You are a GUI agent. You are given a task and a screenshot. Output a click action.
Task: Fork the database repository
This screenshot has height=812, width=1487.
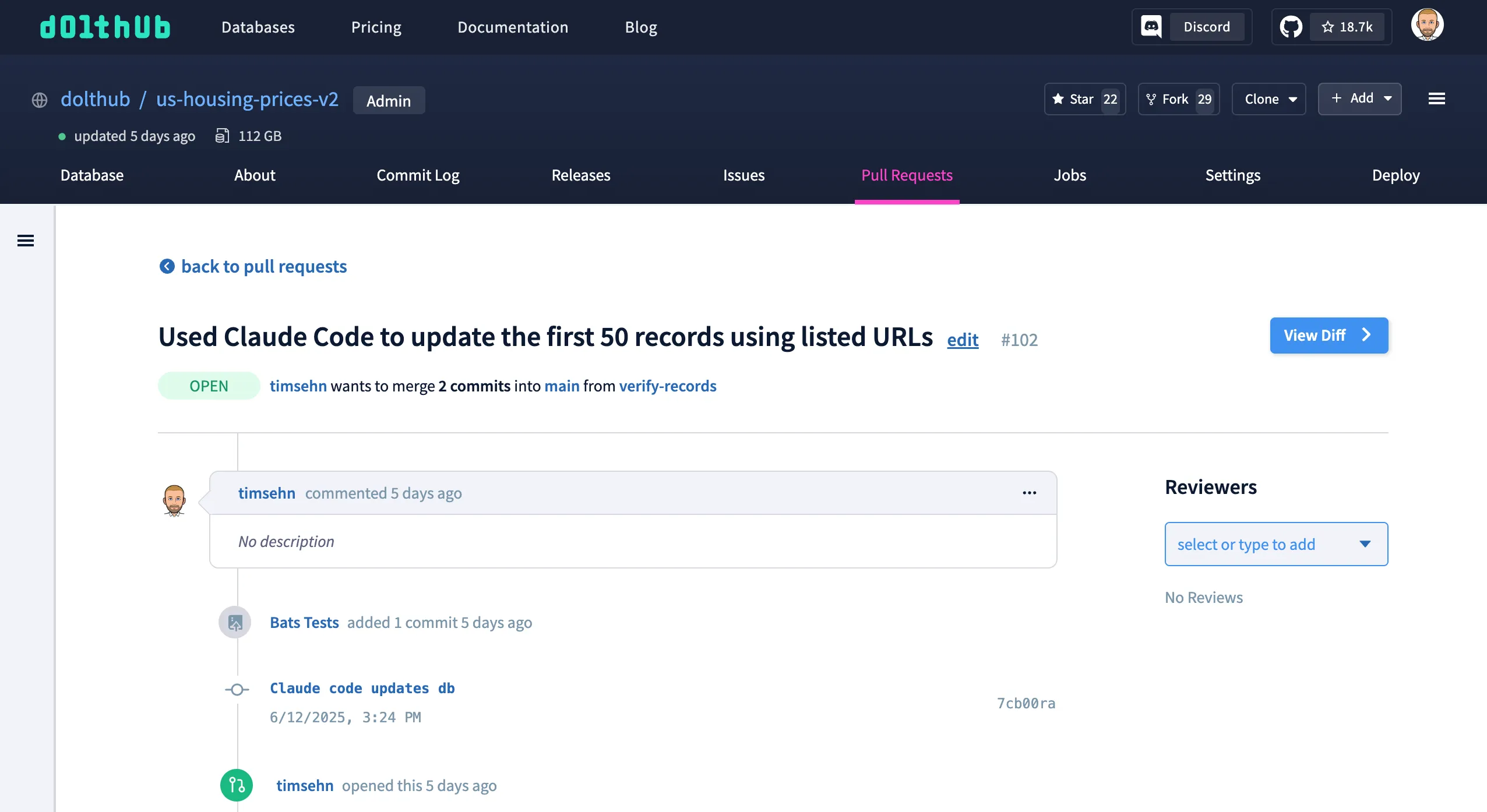[x=1178, y=99]
